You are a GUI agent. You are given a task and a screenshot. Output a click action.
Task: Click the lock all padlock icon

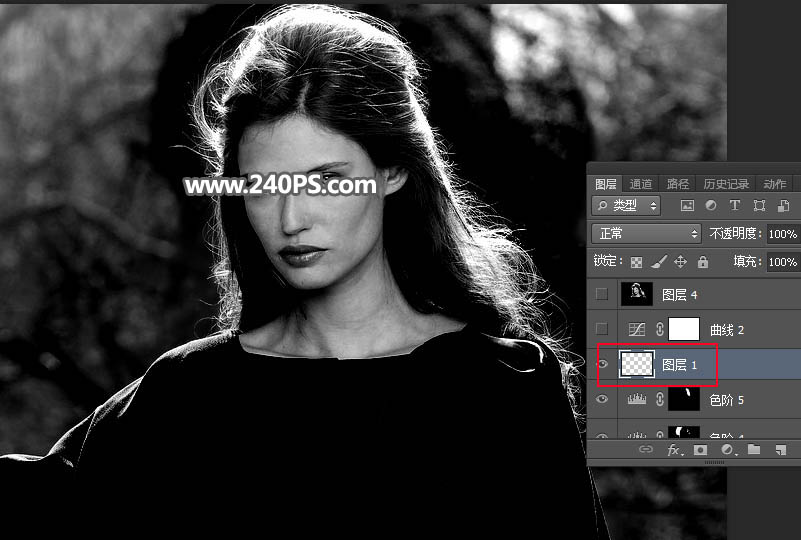pyautogui.click(x=702, y=262)
